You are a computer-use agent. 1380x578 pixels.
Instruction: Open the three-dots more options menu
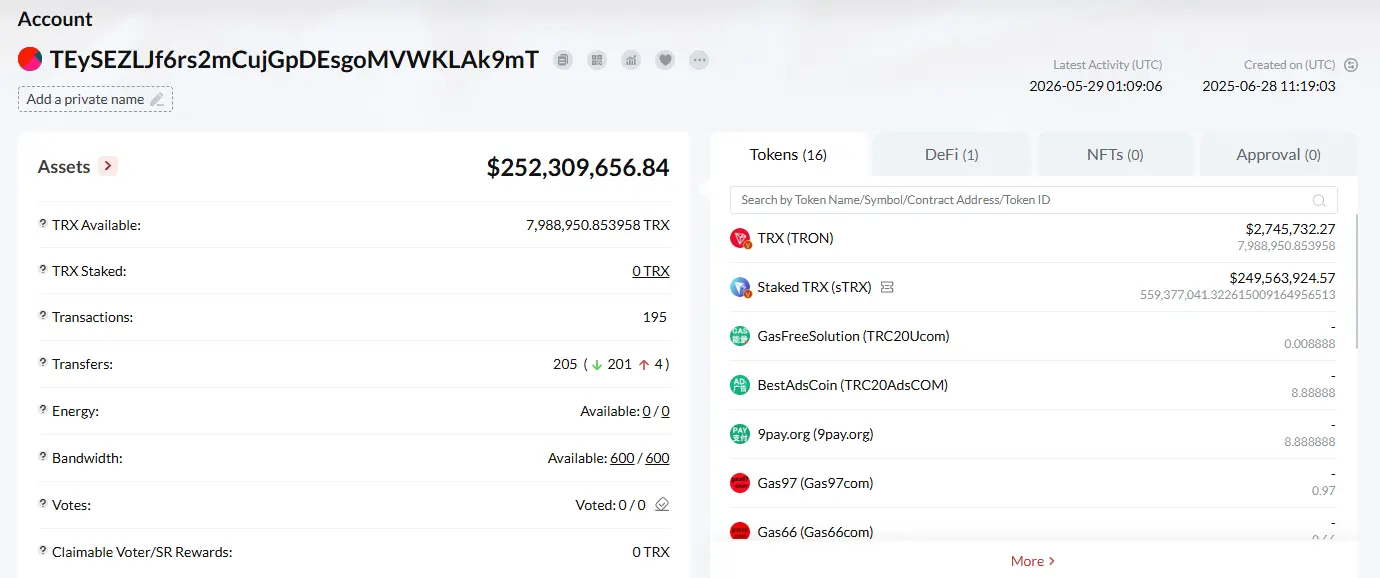(x=699, y=60)
